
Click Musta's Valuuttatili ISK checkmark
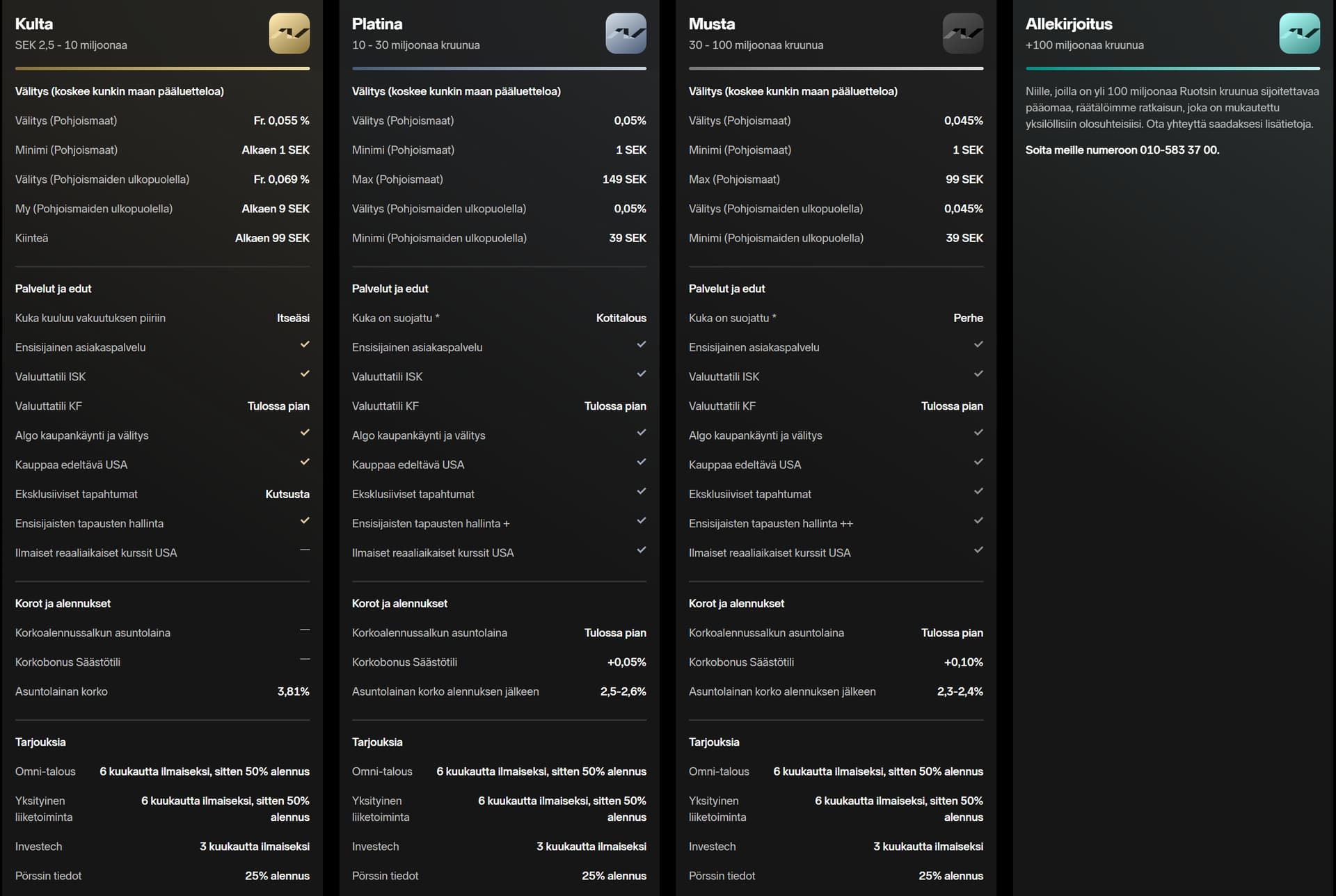tap(978, 374)
